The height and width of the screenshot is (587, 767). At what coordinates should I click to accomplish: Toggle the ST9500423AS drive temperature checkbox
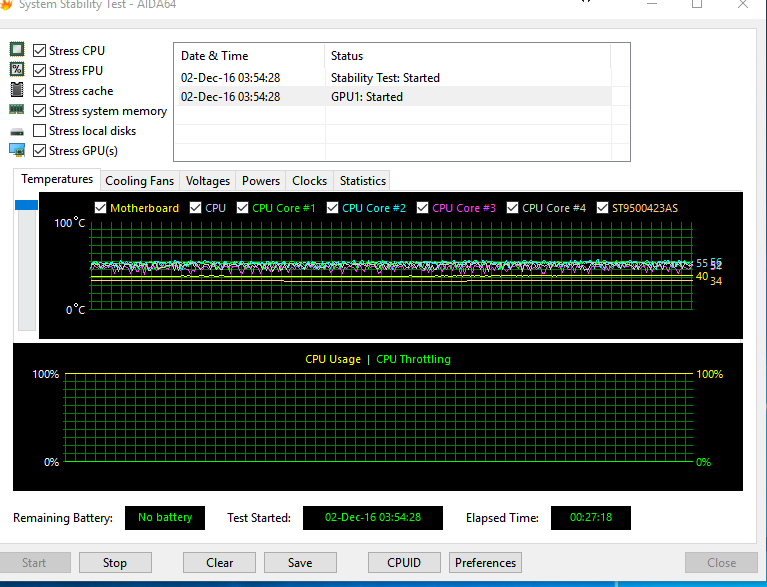point(603,208)
